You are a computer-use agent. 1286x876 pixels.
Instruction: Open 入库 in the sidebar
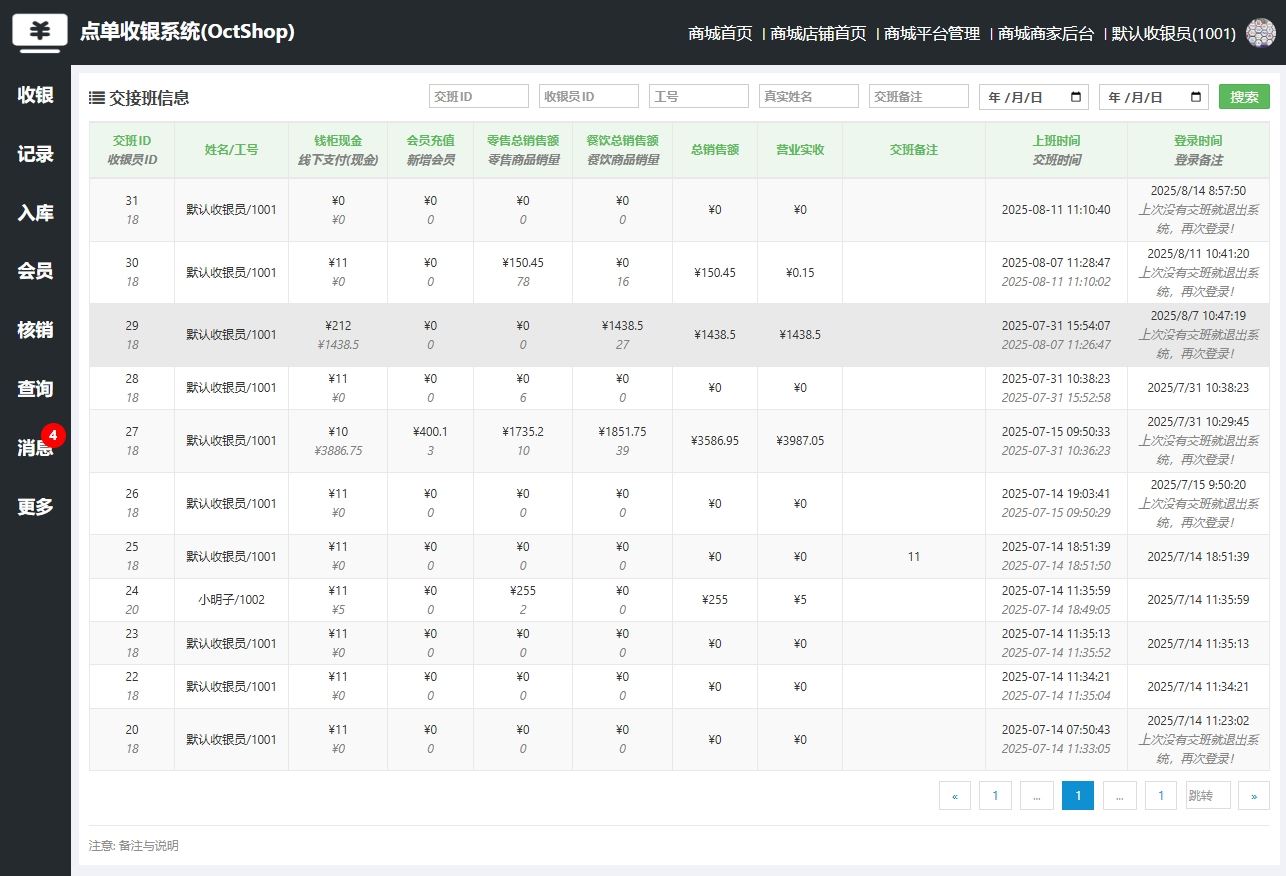point(35,213)
